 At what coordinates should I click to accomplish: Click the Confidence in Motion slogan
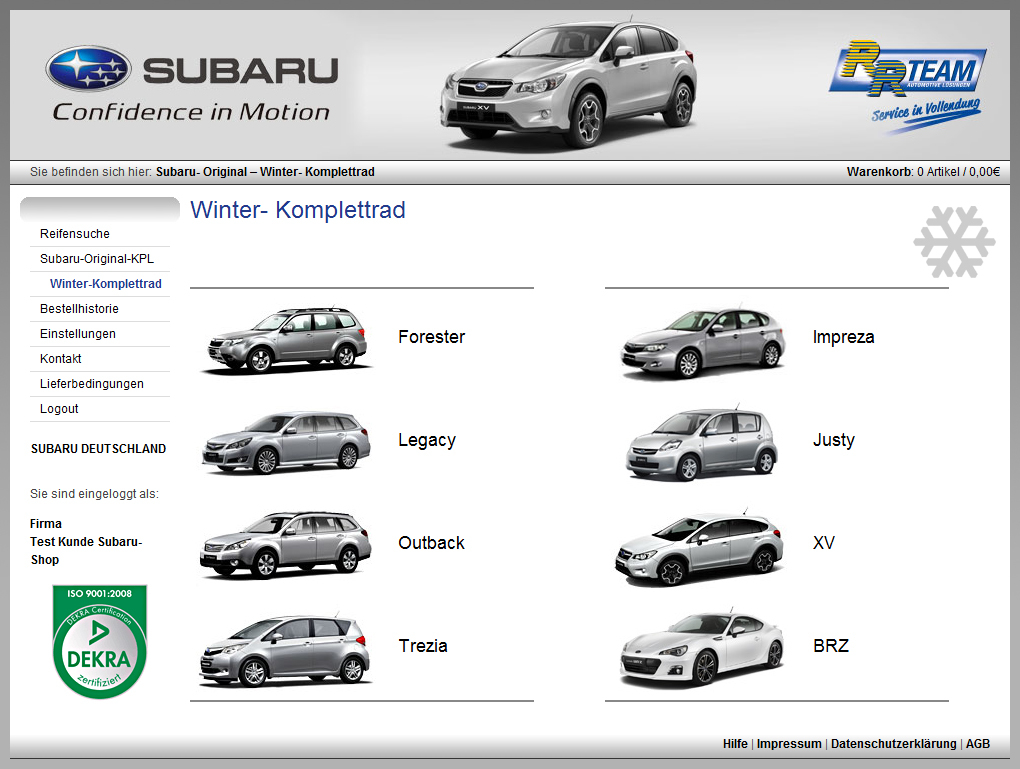pyautogui.click(x=191, y=112)
